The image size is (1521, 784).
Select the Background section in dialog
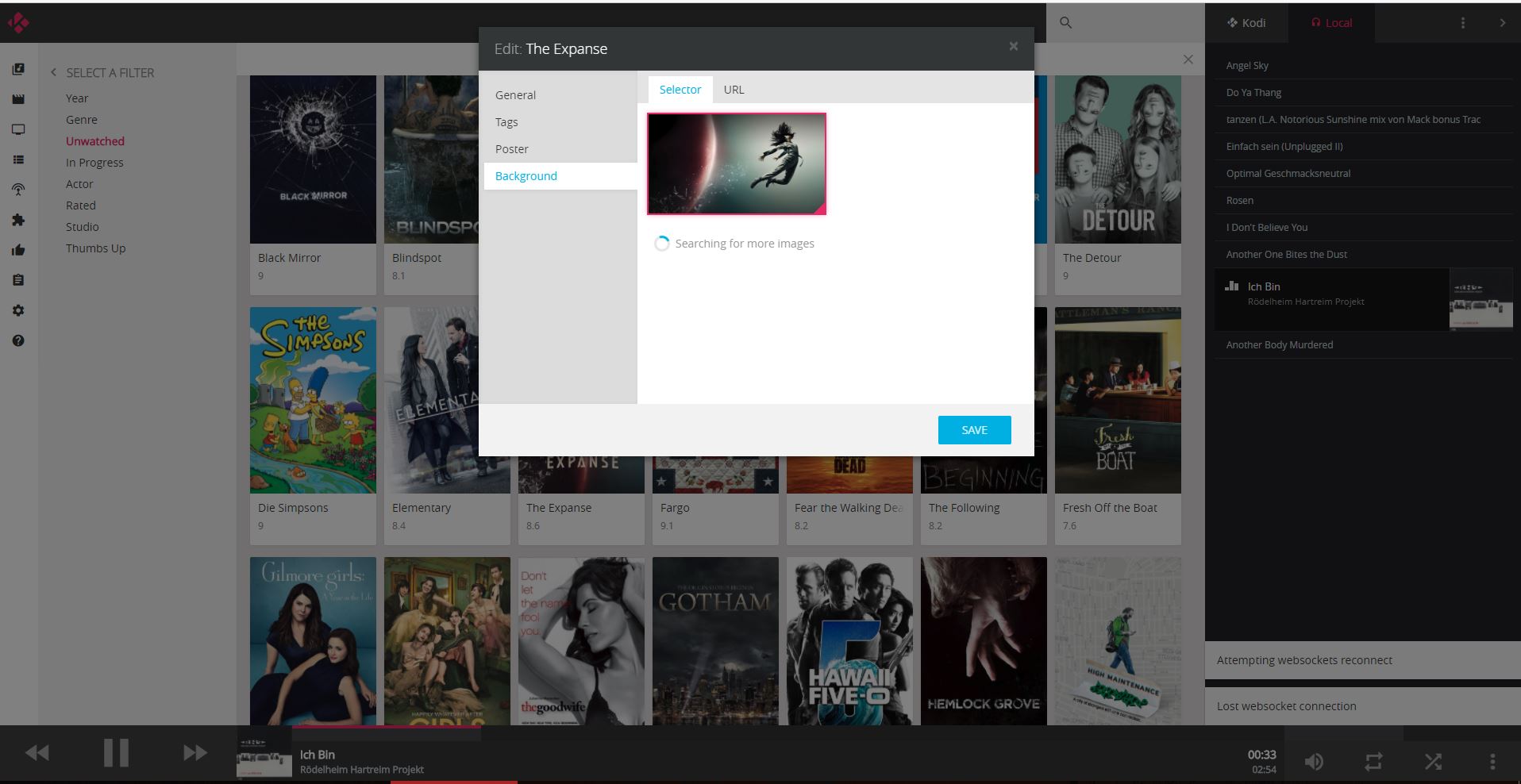[560, 176]
